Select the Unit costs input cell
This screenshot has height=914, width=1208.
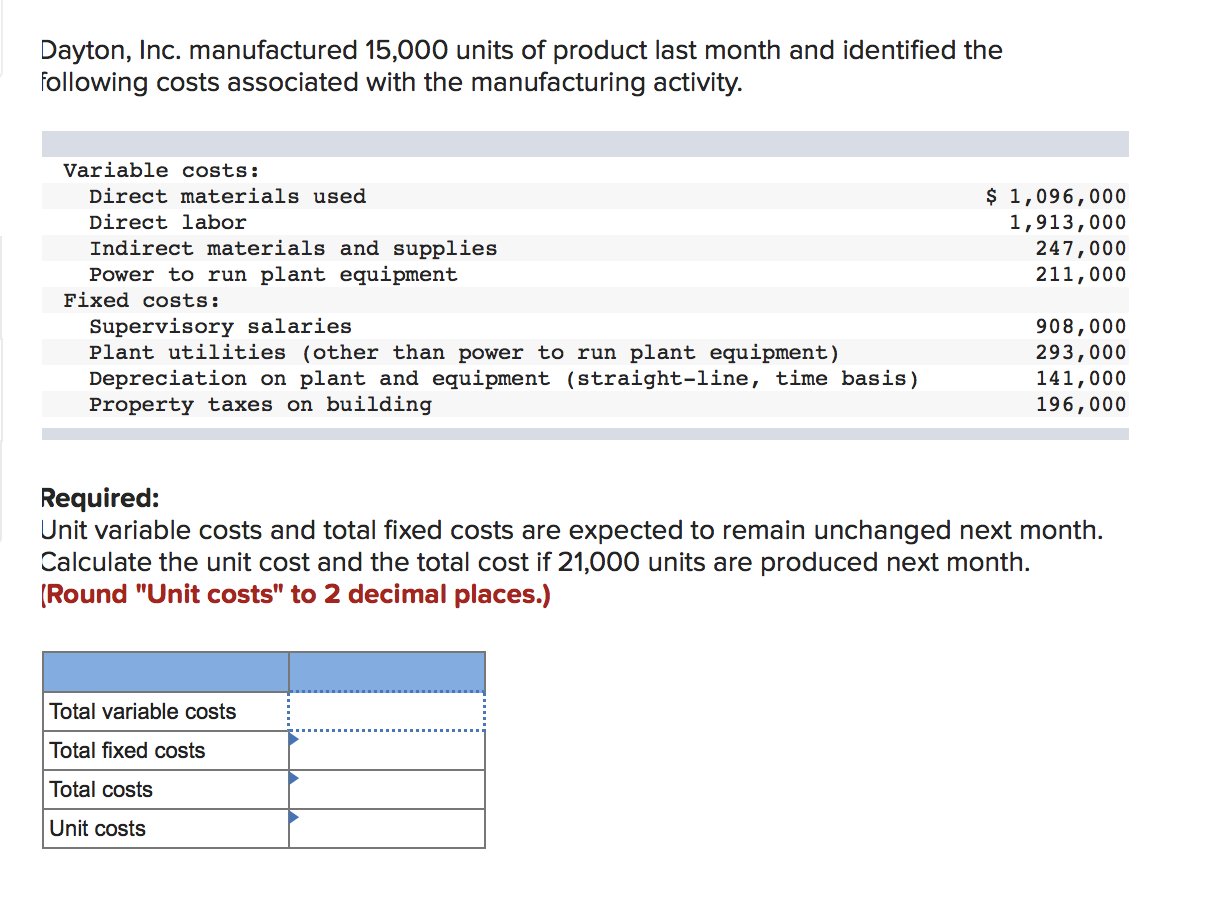(387, 829)
